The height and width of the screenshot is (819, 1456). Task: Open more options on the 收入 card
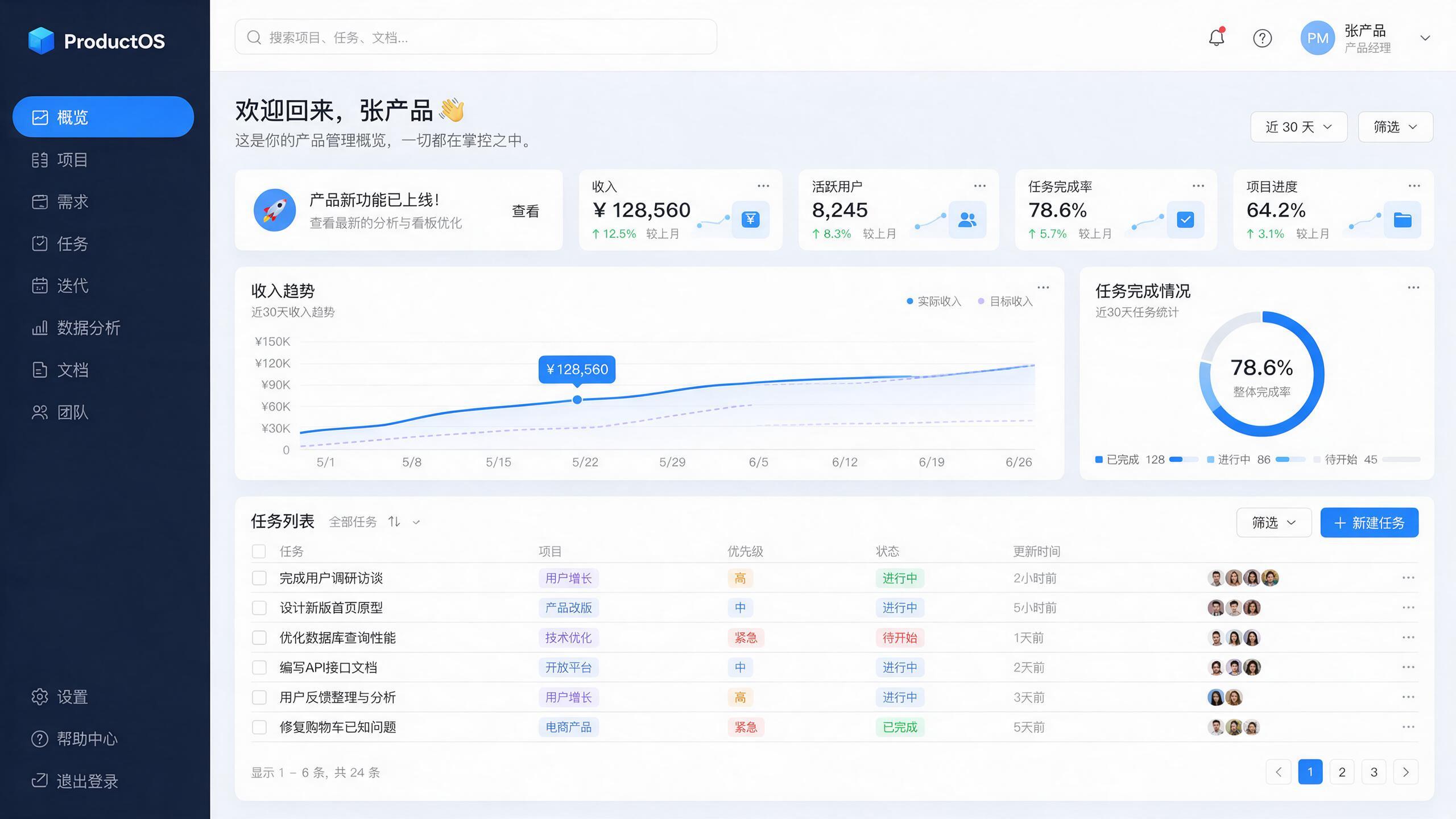763,186
